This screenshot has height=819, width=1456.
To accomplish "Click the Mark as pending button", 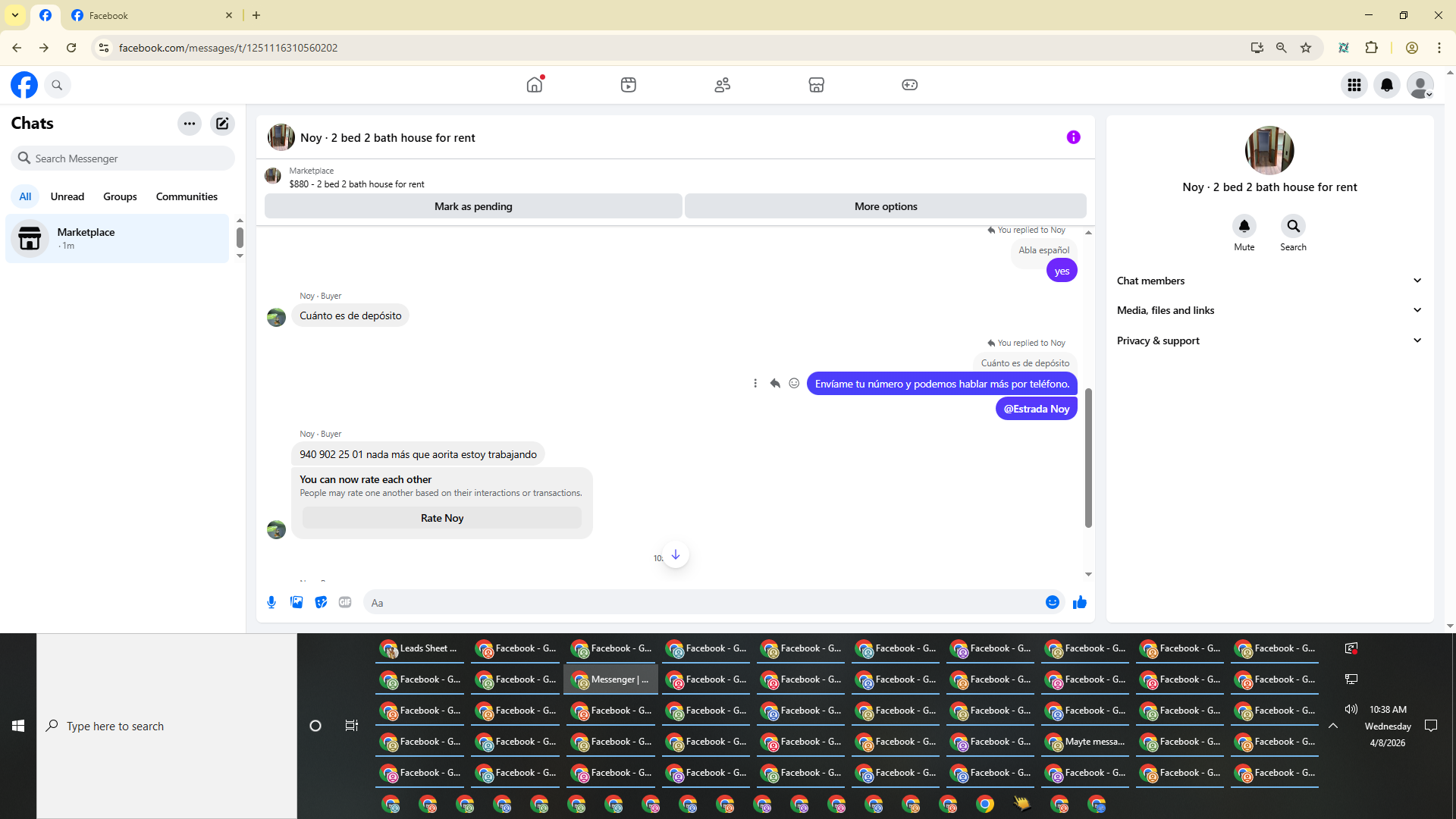I will 473,206.
